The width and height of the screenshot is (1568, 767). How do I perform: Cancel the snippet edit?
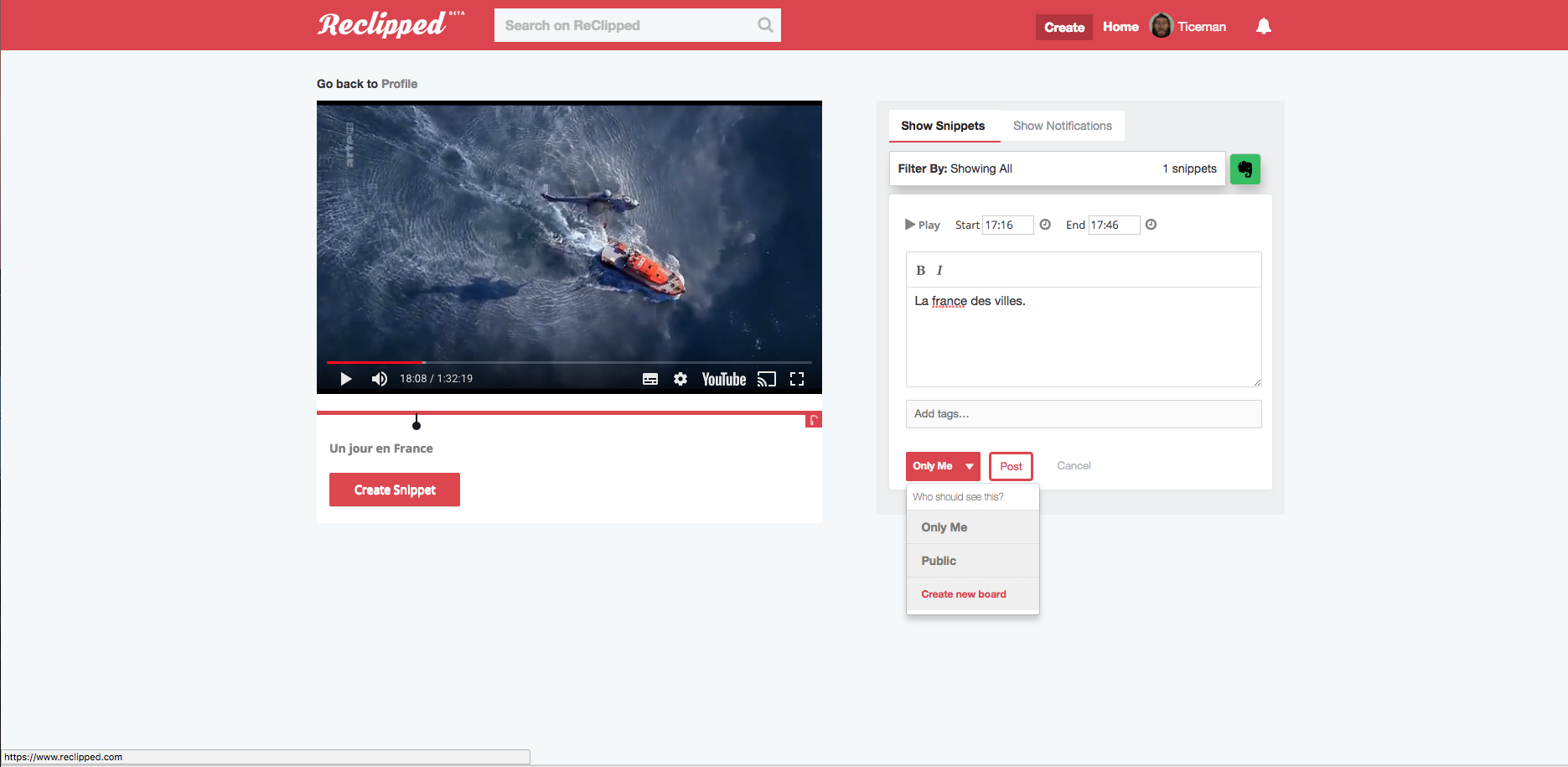click(x=1074, y=466)
